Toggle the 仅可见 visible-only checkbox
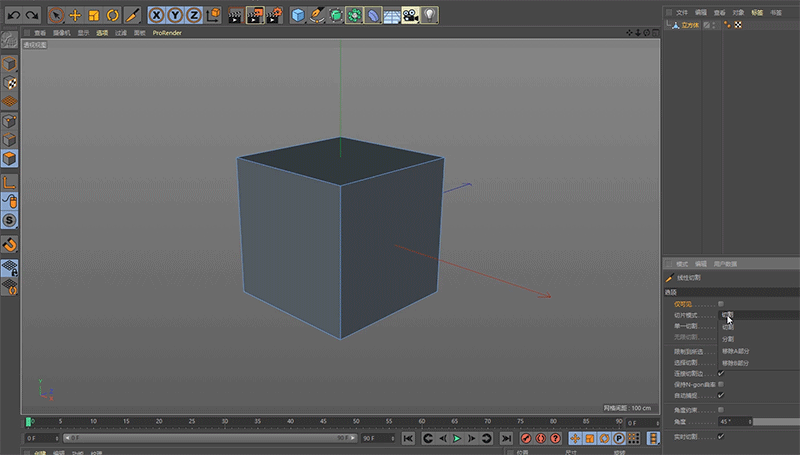The image size is (800, 455). pos(721,304)
